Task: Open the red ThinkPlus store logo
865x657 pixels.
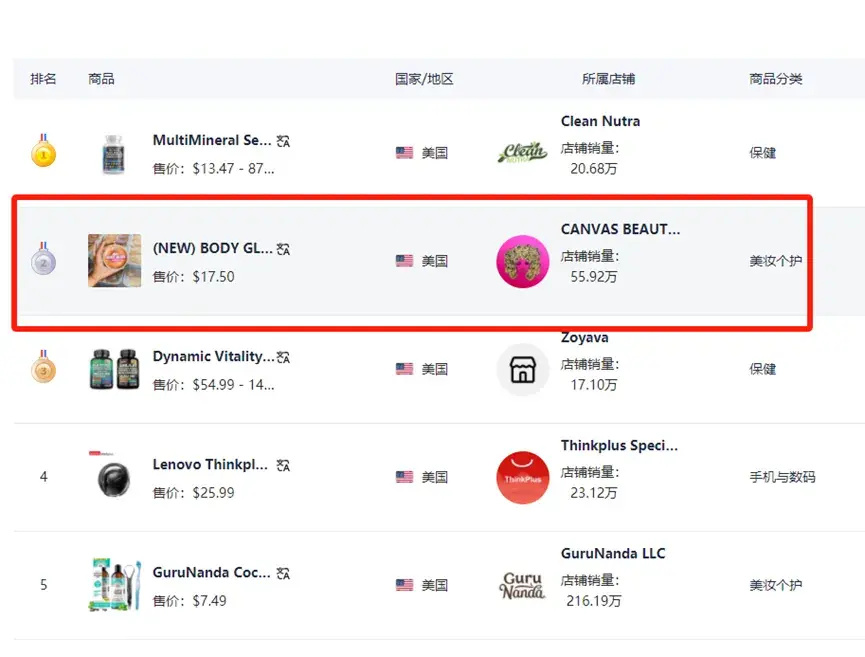Action: point(522,477)
